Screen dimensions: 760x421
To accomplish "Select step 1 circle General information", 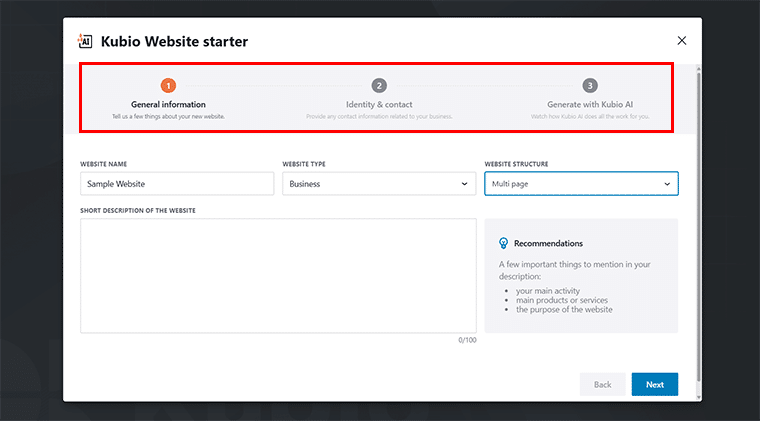I will (x=168, y=86).
